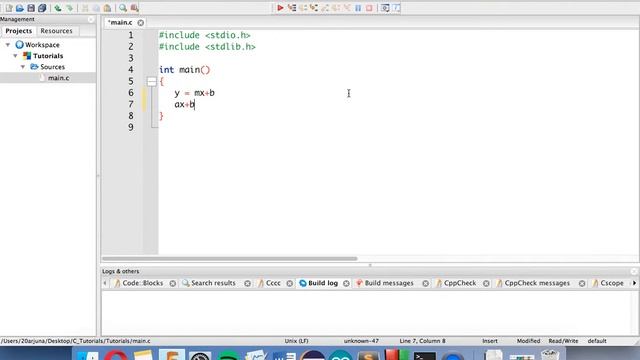This screenshot has height=360, width=640.
Task: Open the Find dialog icon
Action: pos(122,8)
